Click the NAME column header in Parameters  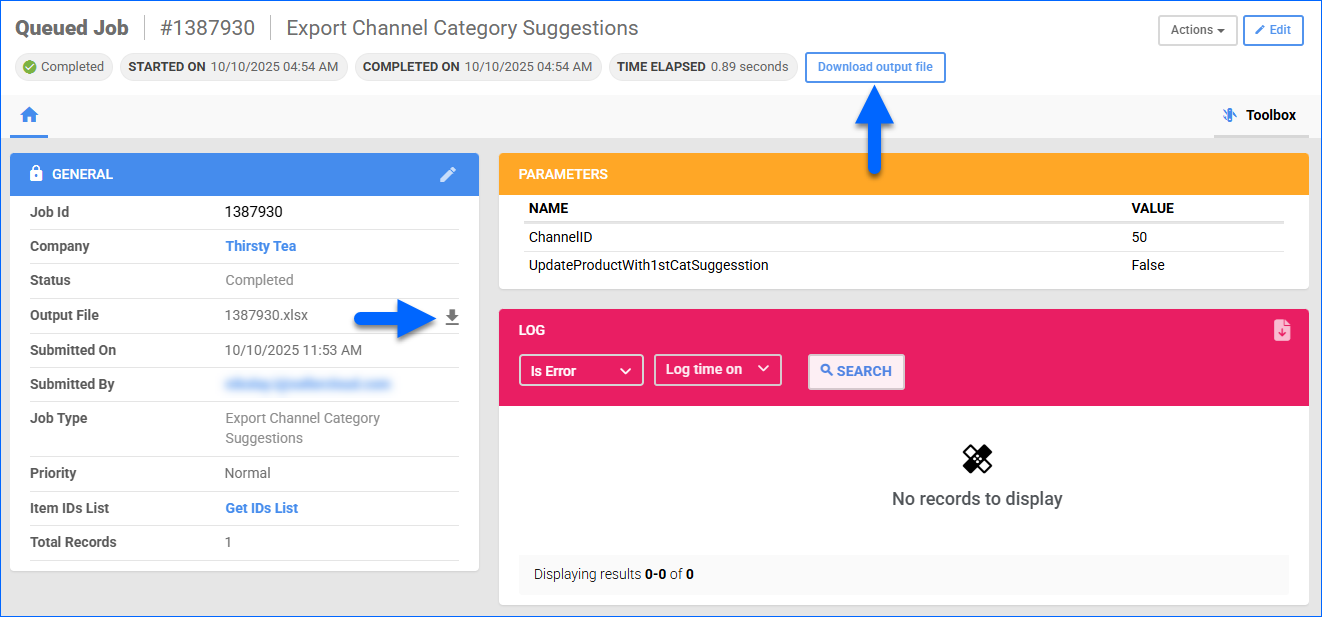[548, 208]
